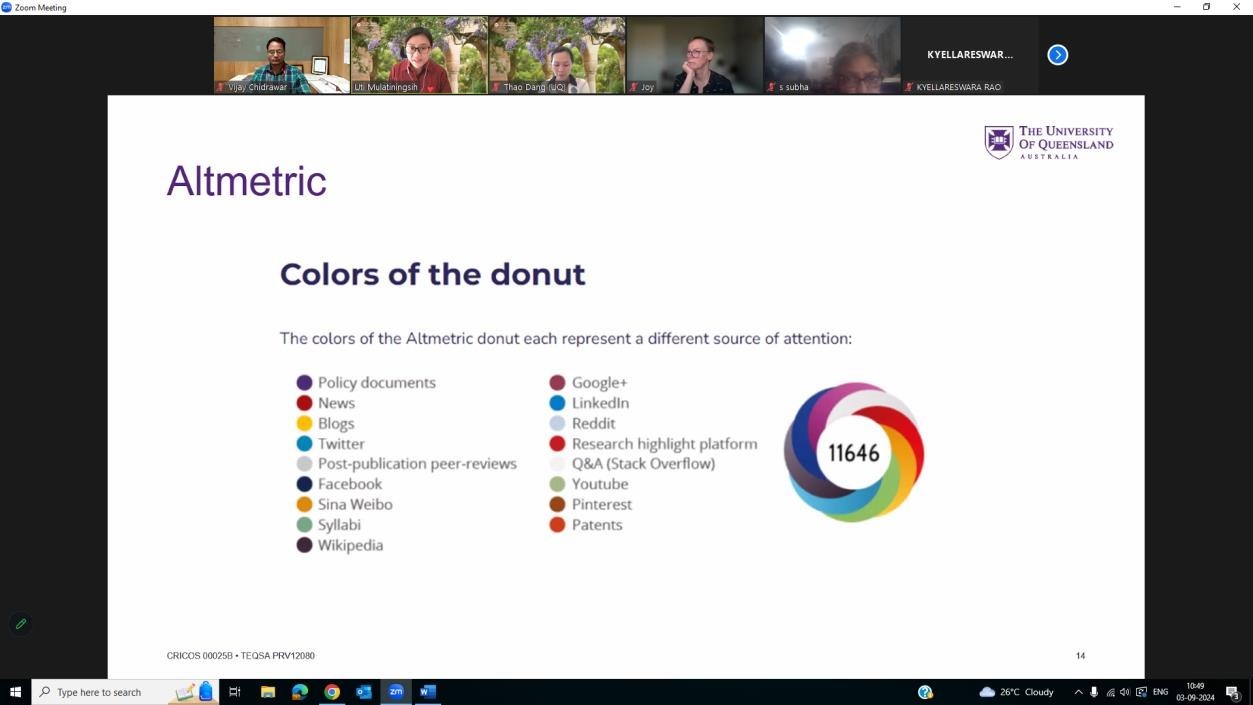Click the brown Pinterest color dot
This screenshot has height=705, width=1253.
[x=557, y=504]
